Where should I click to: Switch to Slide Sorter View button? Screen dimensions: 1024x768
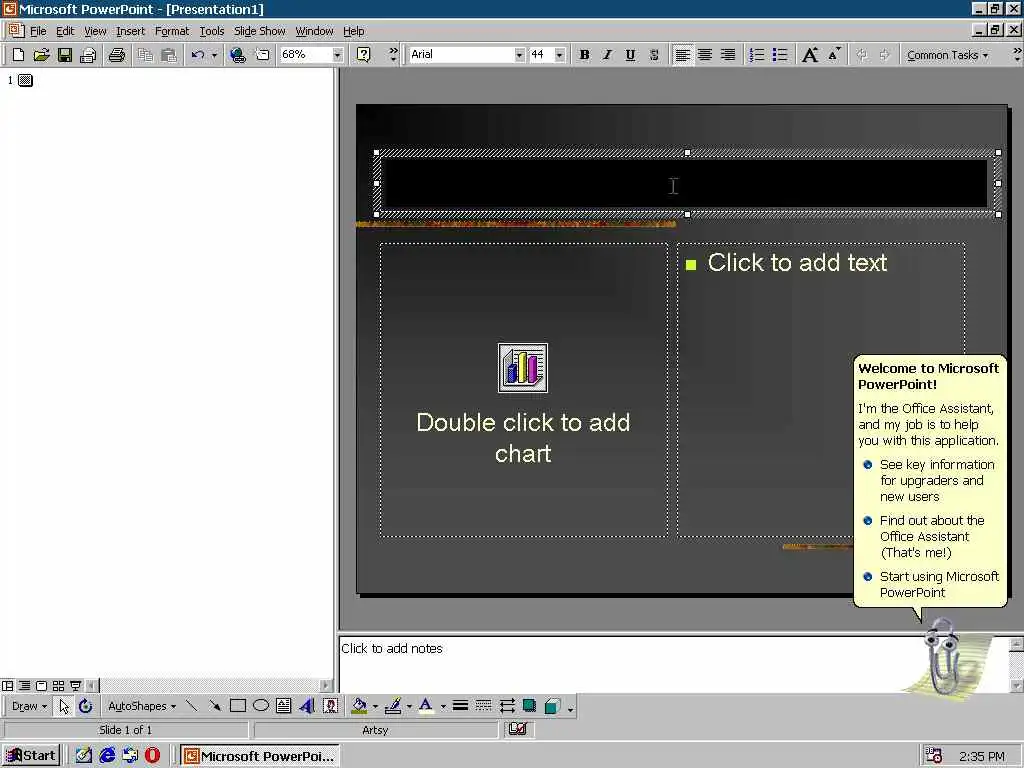(58, 686)
